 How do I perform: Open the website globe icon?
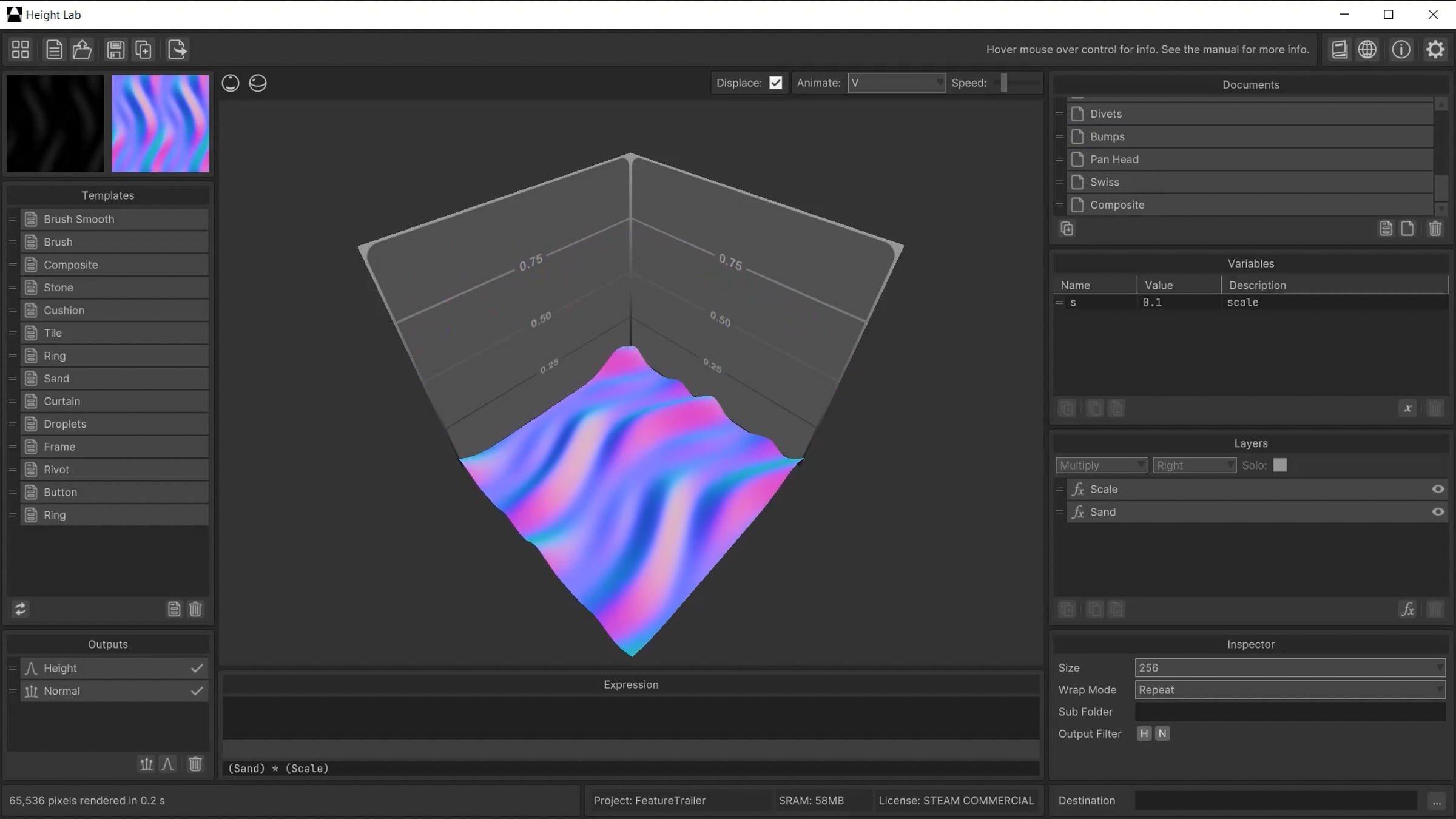[1367, 50]
